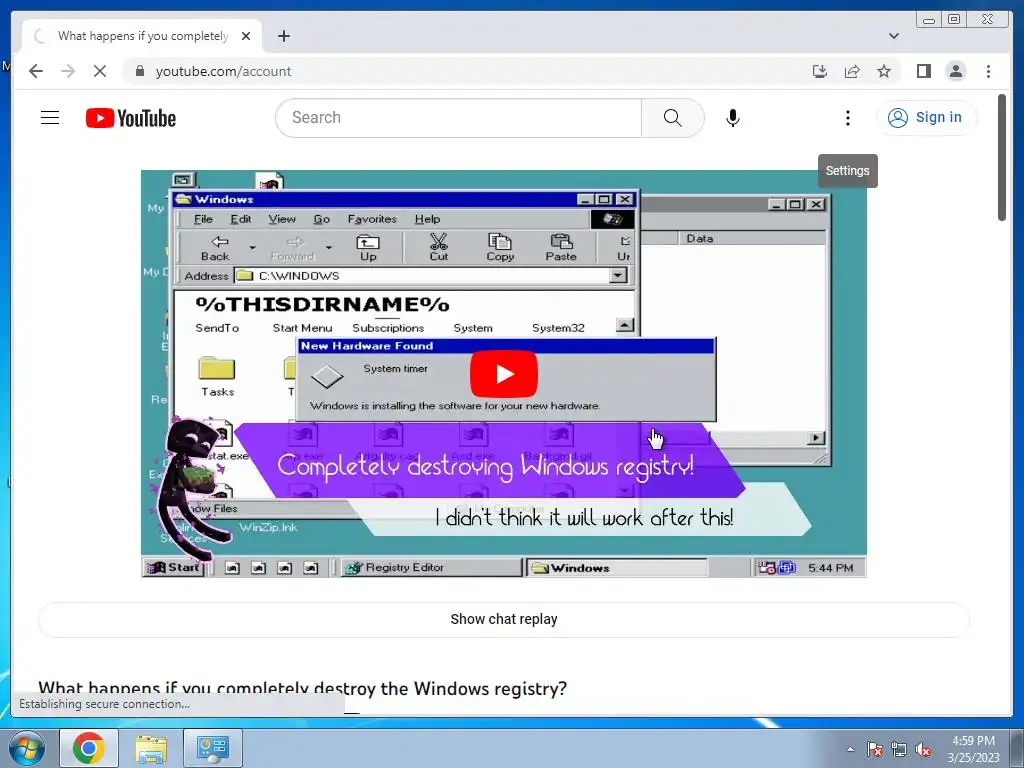Open YouTube settings three-dot menu
The image size is (1024, 768).
[848, 118]
